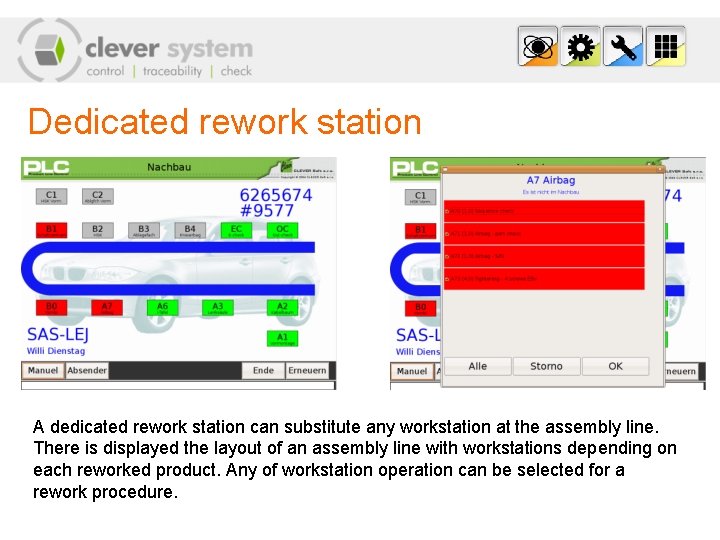
Task: Click 'Dedicated rework station' heading
Action: pos(225,122)
